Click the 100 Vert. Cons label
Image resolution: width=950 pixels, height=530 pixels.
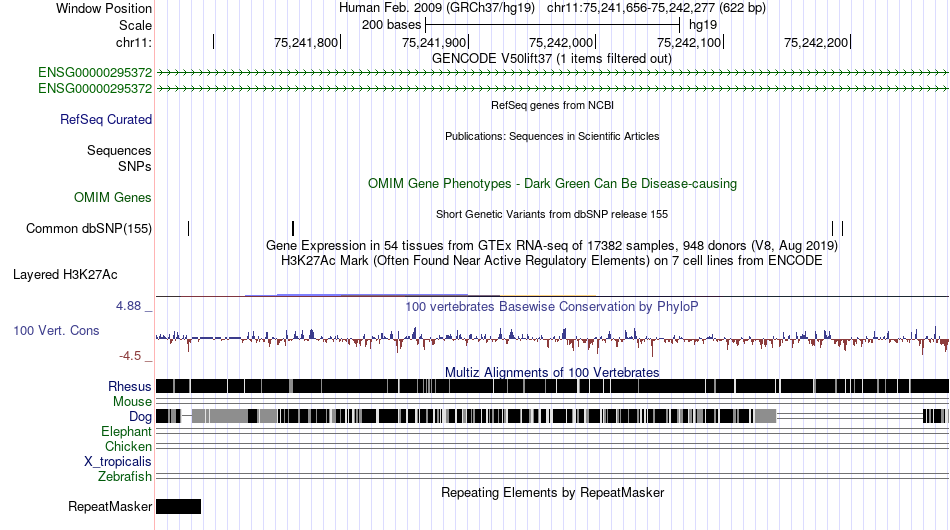pyautogui.click(x=56, y=331)
